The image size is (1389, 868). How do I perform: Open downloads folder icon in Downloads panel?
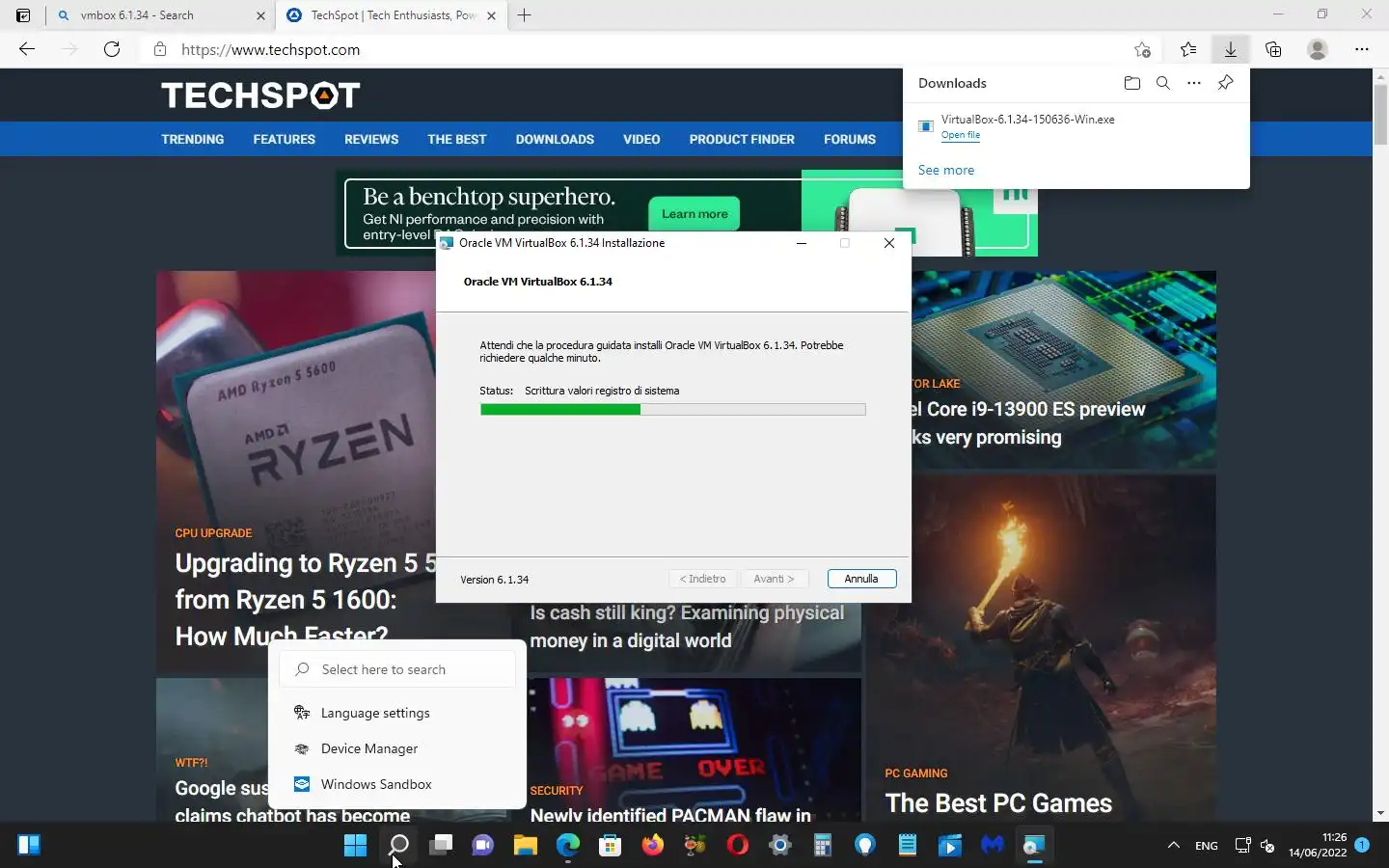[1132, 83]
